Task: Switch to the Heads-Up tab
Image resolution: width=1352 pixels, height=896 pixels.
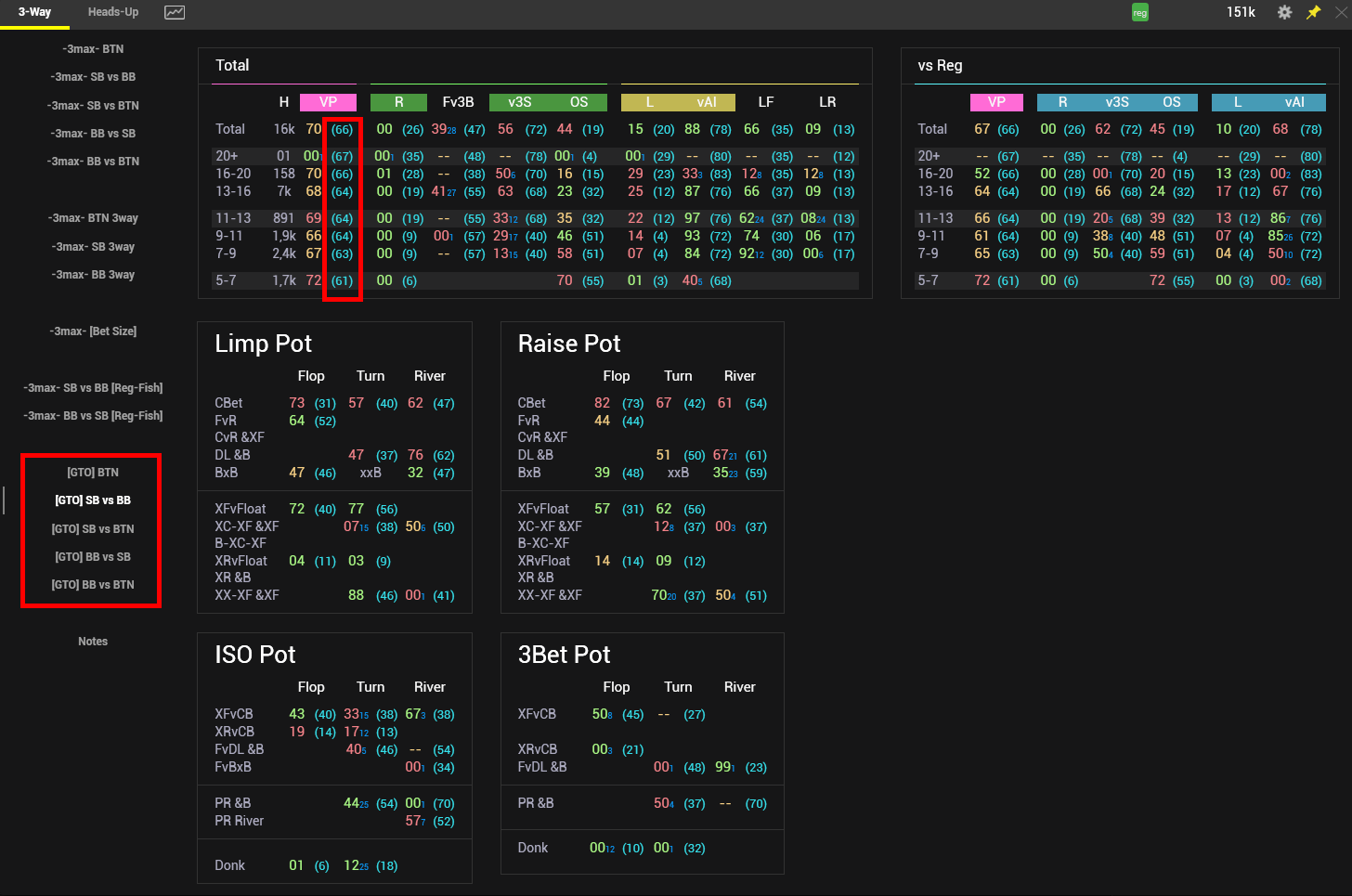Action: click(113, 12)
